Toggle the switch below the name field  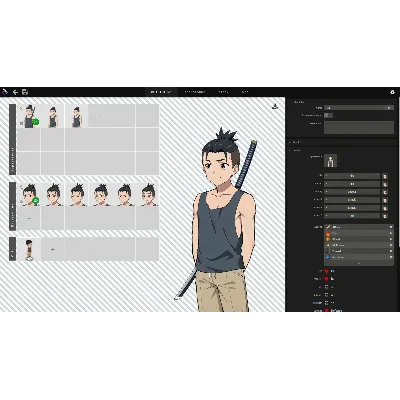point(328,115)
